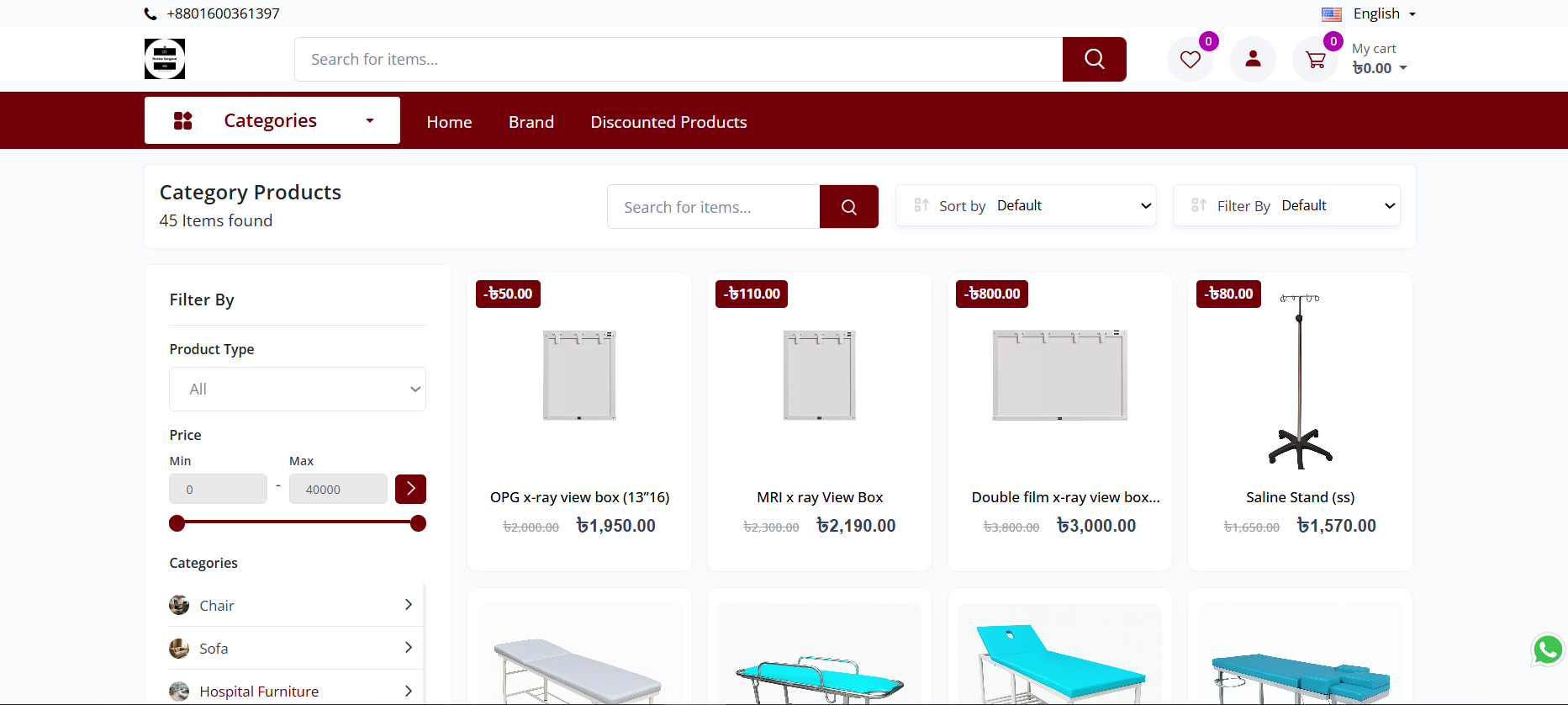Click the wishlist heart icon
The image size is (1568, 705).
pyautogui.click(x=1190, y=60)
